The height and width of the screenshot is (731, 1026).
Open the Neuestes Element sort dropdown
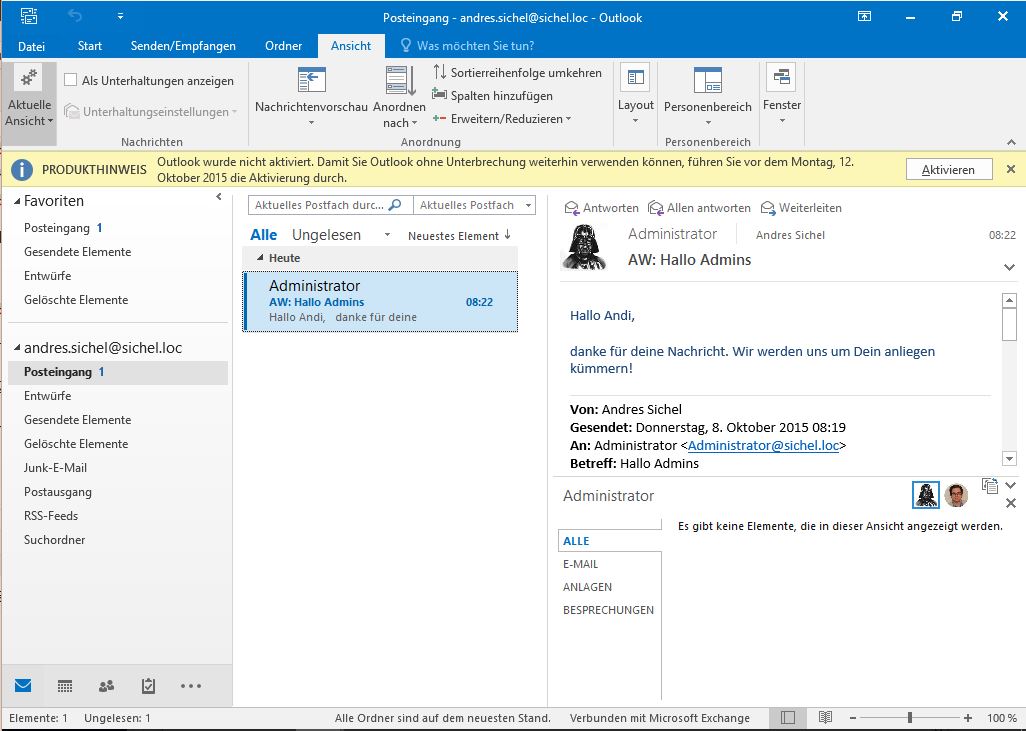(x=459, y=236)
